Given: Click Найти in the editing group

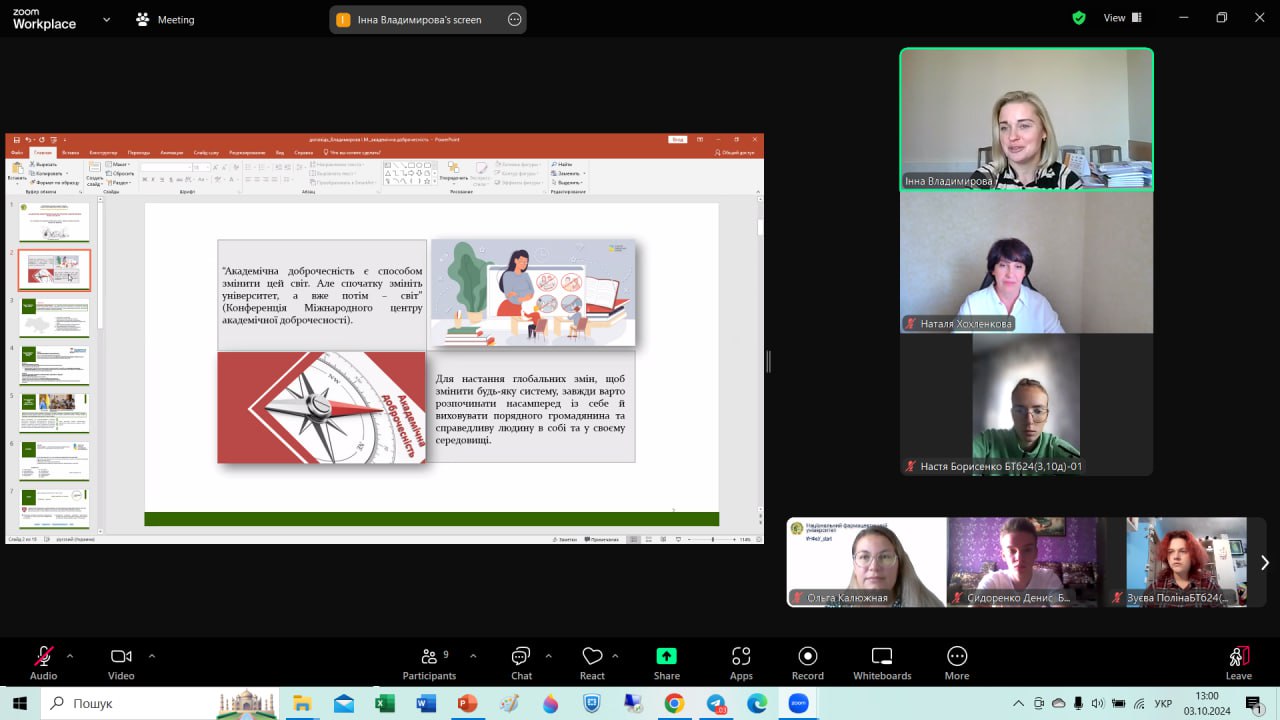Looking at the screenshot, I should pyautogui.click(x=562, y=164).
